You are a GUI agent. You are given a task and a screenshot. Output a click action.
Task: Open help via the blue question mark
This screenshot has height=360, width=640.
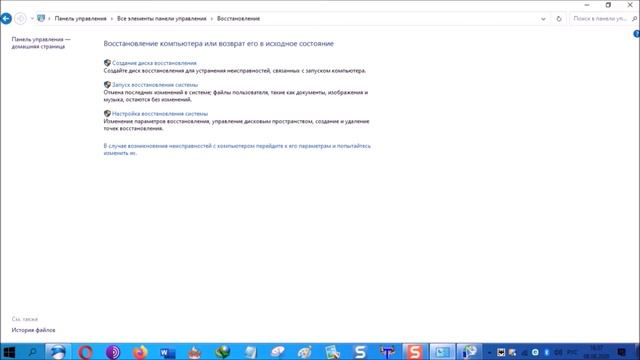click(x=636, y=34)
